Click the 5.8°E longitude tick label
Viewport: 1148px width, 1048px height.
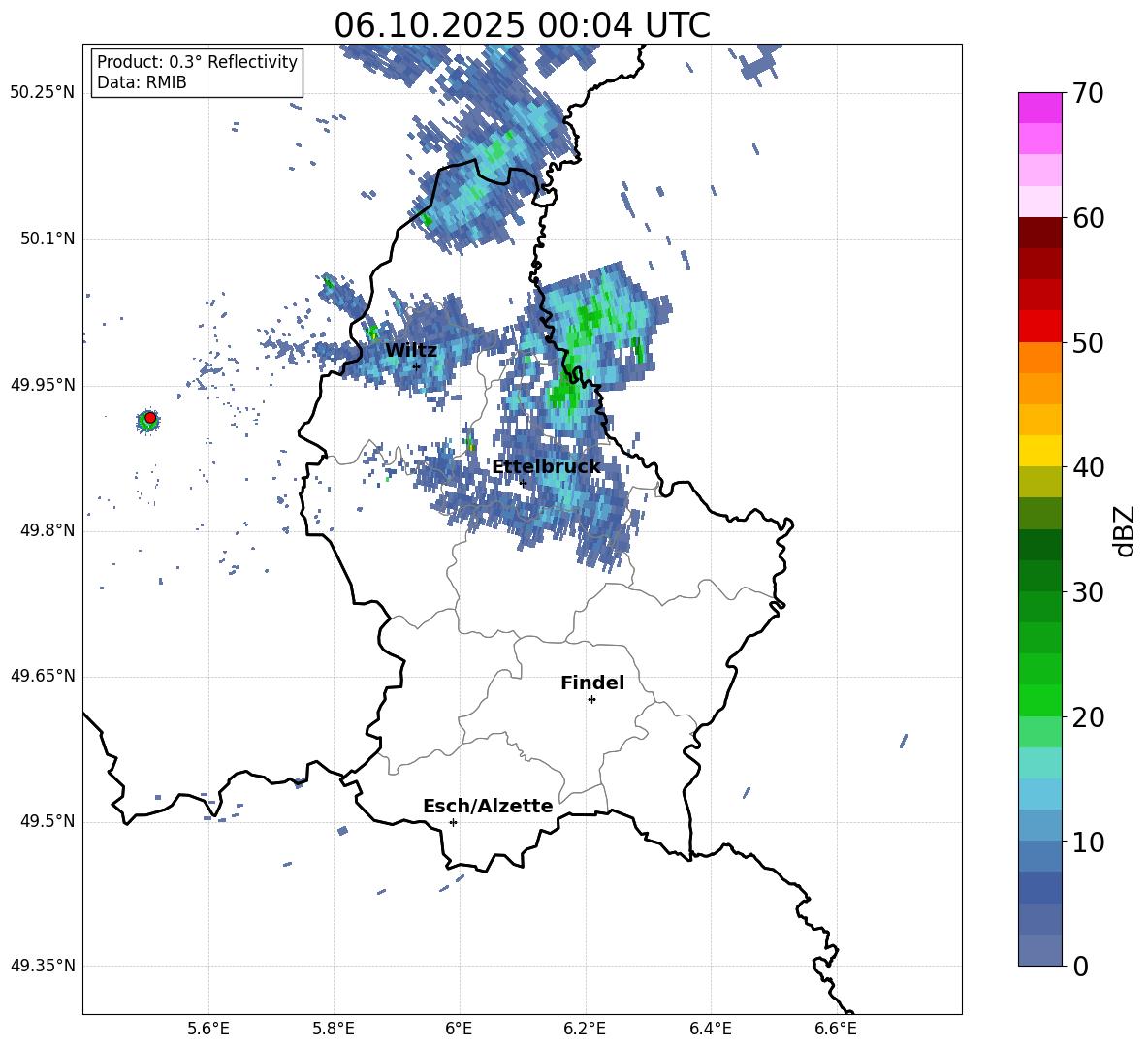tap(334, 1029)
